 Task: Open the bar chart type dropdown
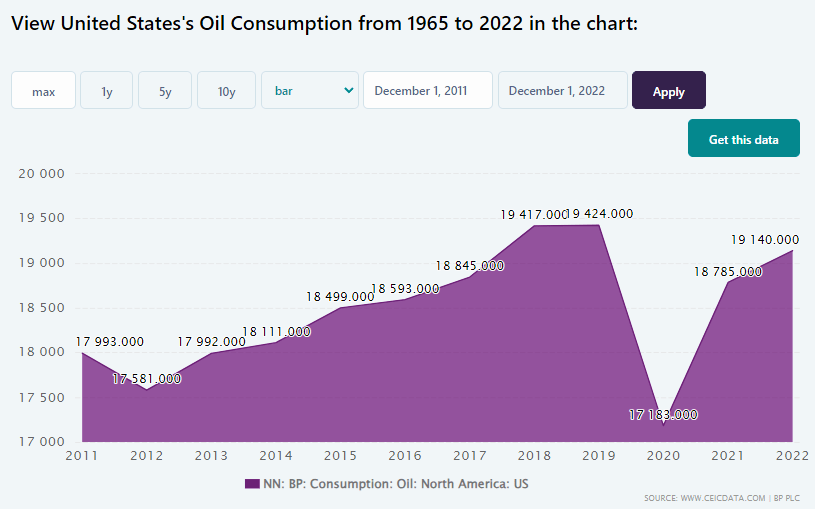[309, 90]
